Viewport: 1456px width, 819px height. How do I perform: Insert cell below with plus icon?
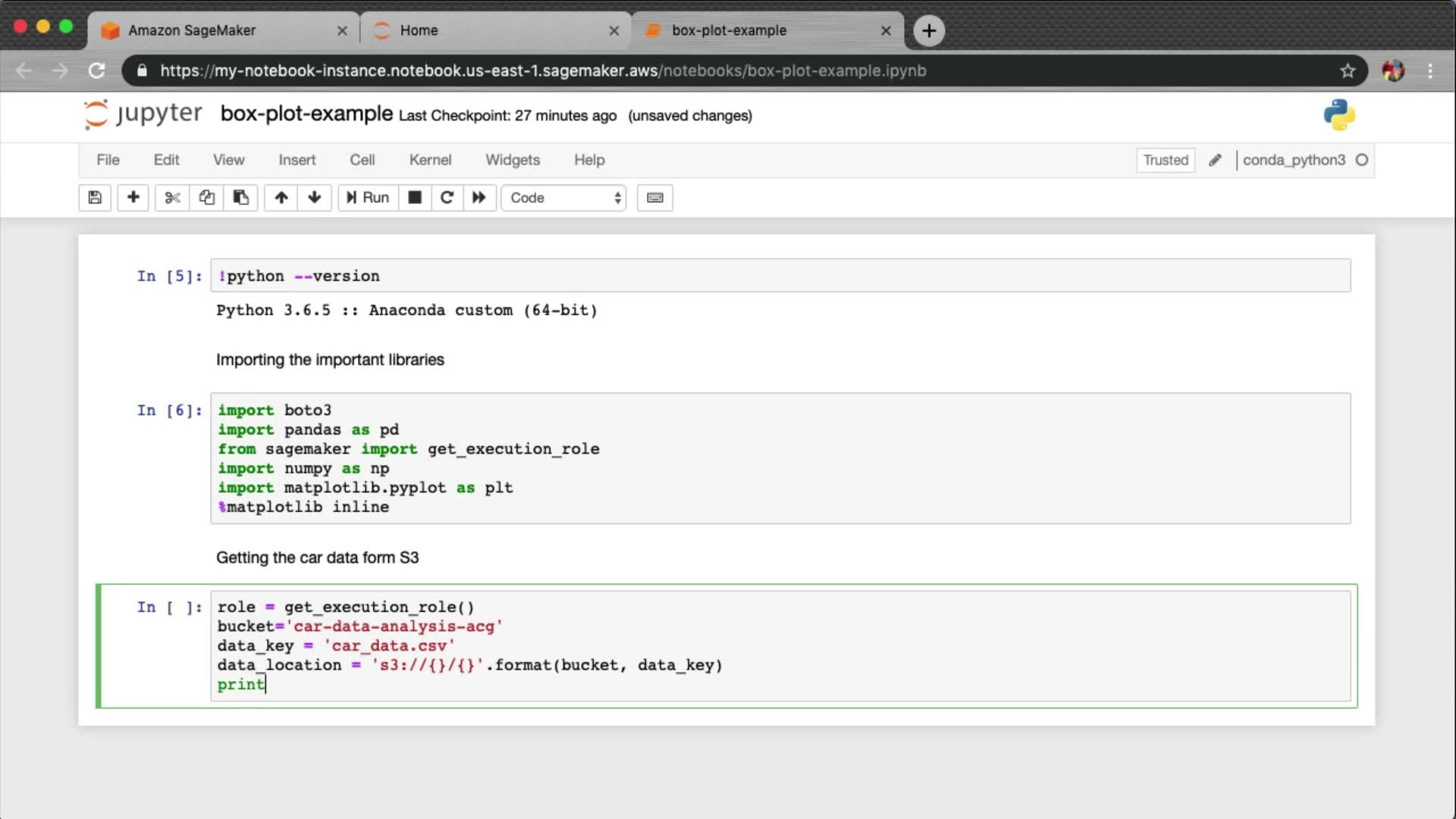coord(133,198)
